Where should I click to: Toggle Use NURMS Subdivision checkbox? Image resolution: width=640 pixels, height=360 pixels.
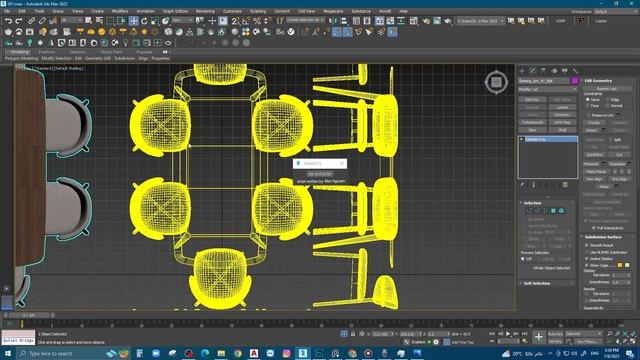(587, 252)
